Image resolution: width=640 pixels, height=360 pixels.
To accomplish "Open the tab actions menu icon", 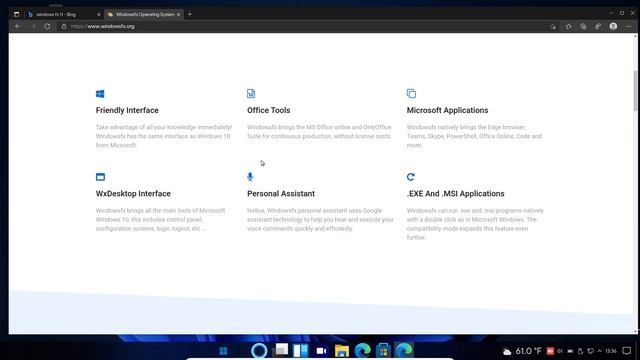I will click(x=16, y=14).
